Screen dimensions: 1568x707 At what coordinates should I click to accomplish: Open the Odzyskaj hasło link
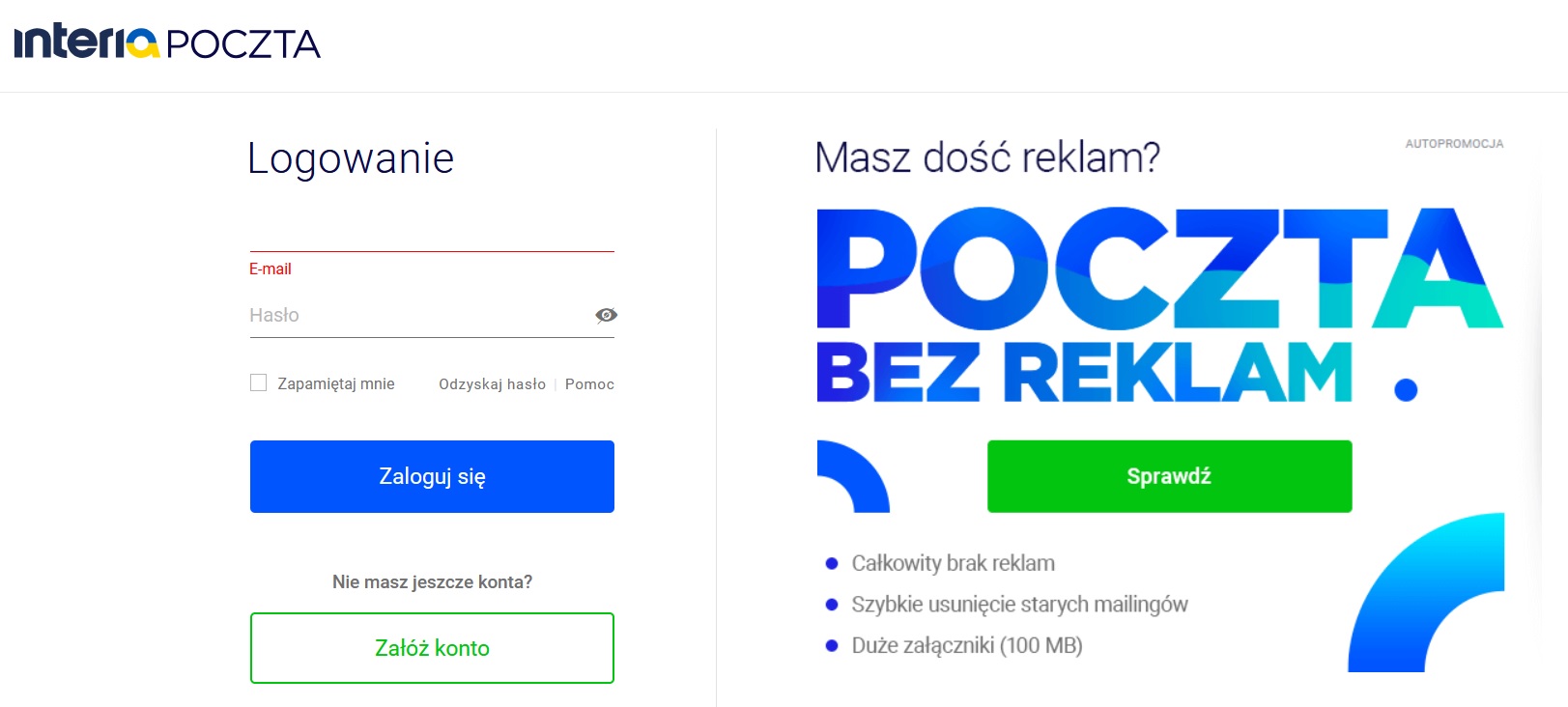coord(492,383)
